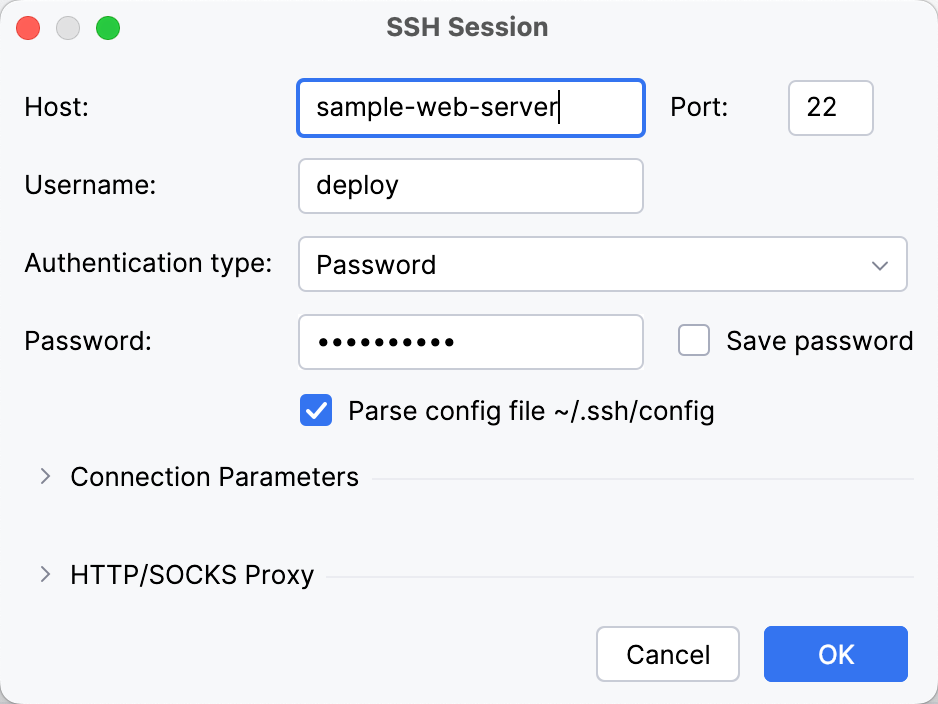The height and width of the screenshot is (704, 938).
Task: Click the disclosure triangle beside HTTP/SOCKS Proxy
Action: click(x=44, y=575)
